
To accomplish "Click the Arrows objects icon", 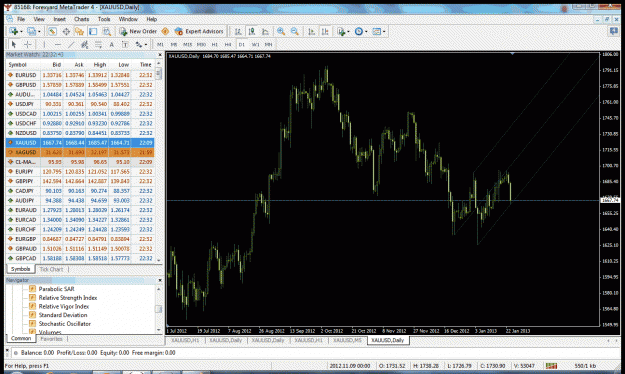I will coord(138,44).
